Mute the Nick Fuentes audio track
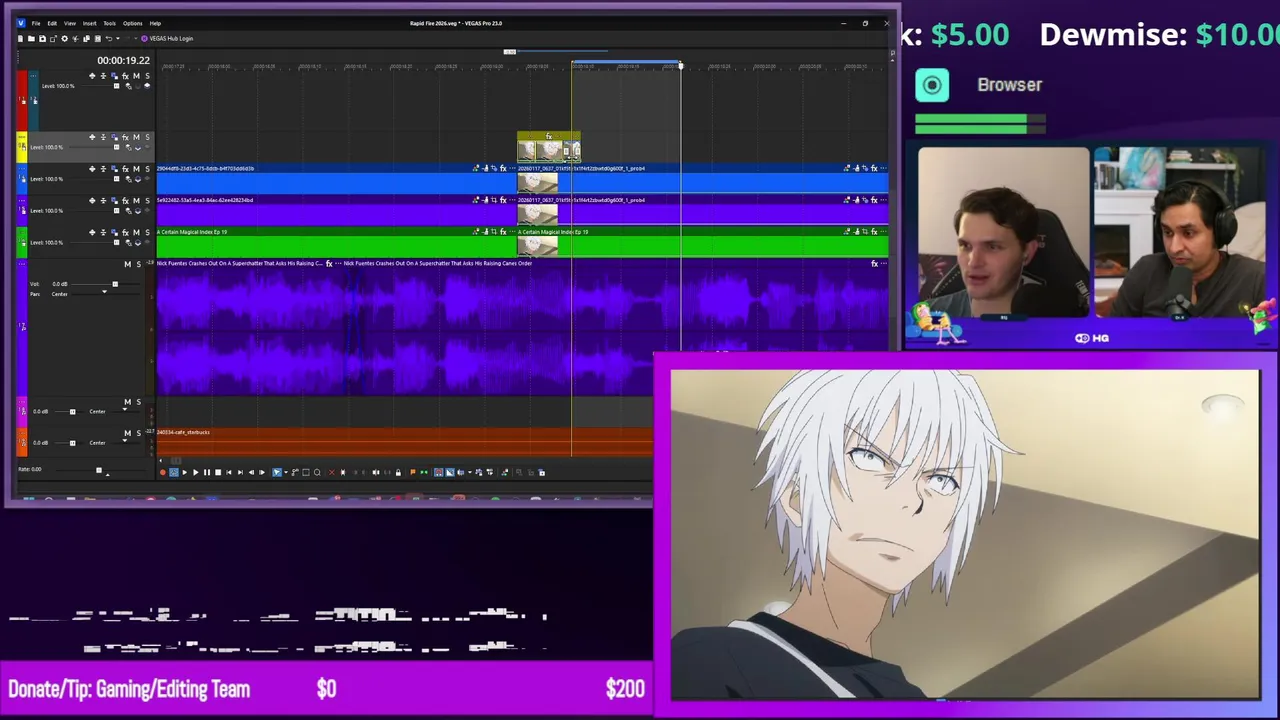This screenshot has width=1280, height=720. pyautogui.click(x=127, y=264)
